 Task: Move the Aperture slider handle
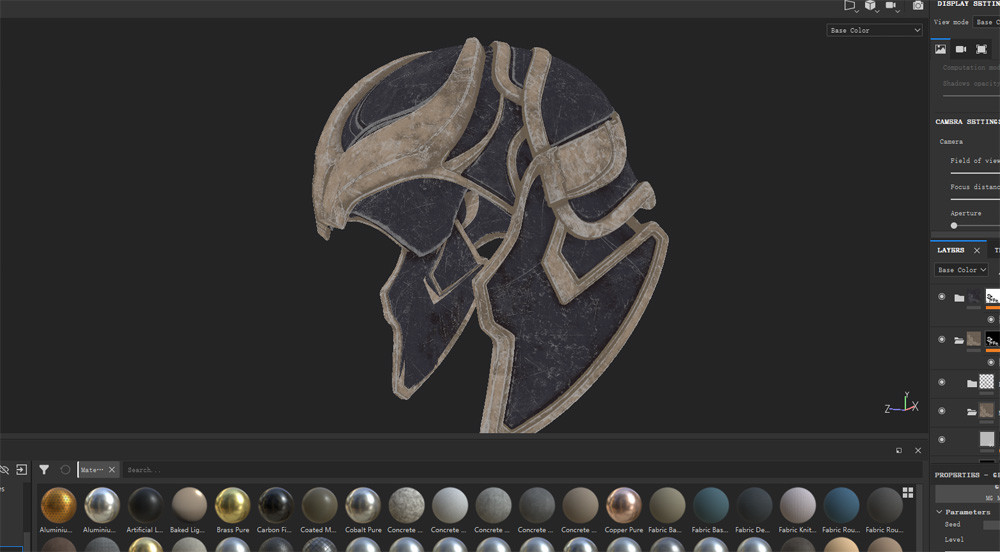[x=954, y=226]
